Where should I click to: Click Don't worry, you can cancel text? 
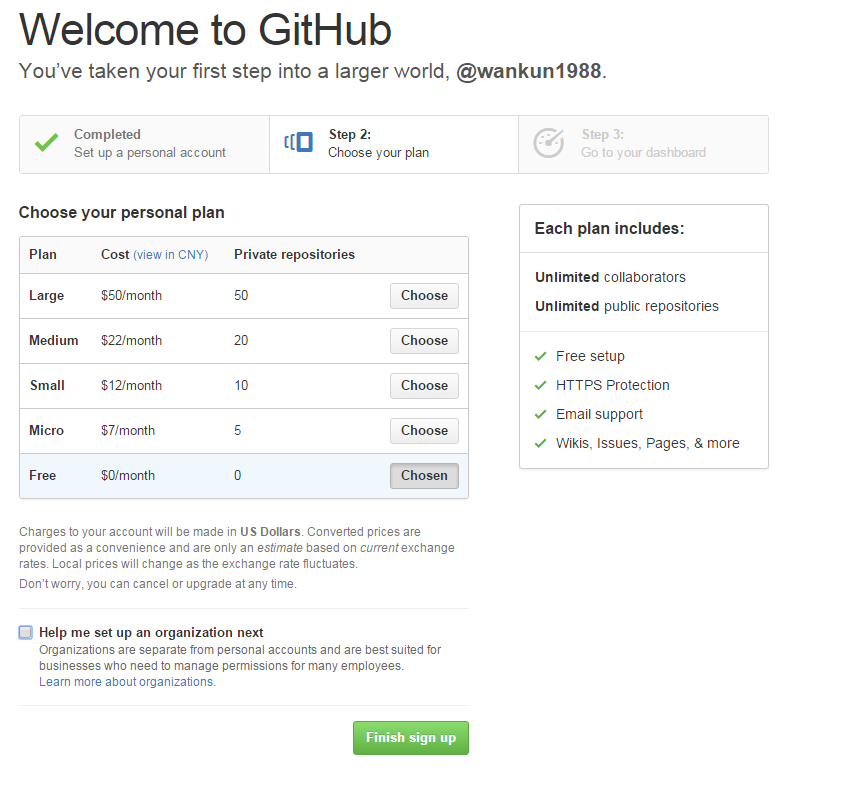(158, 584)
